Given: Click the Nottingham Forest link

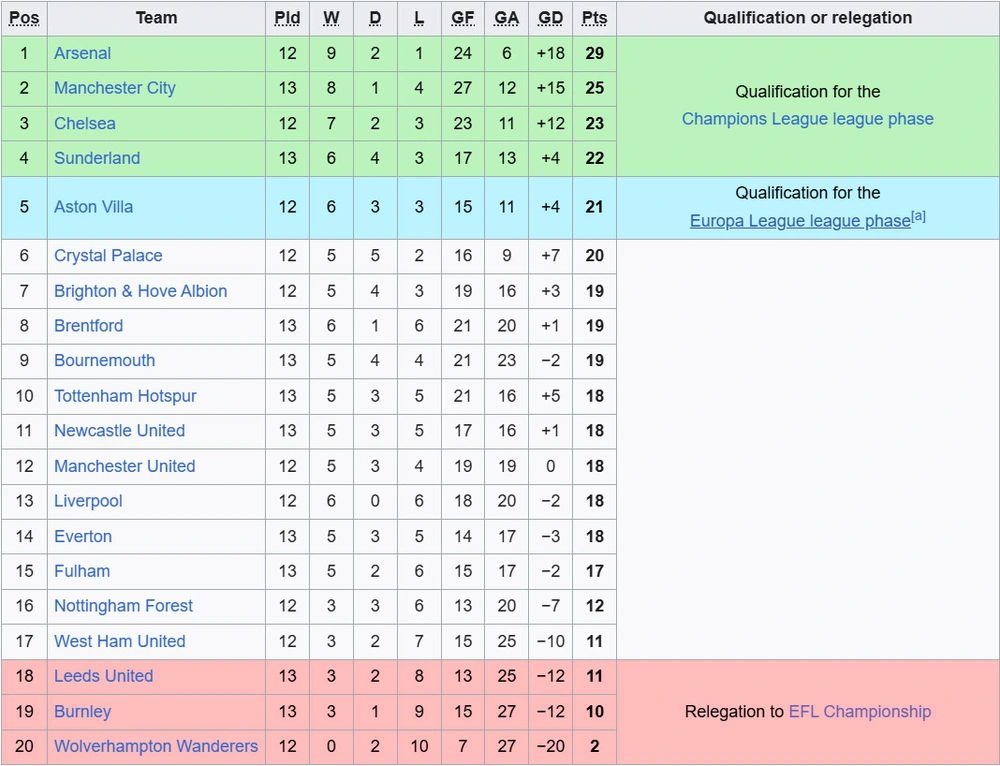Looking at the screenshot, I should click(123, 606).
